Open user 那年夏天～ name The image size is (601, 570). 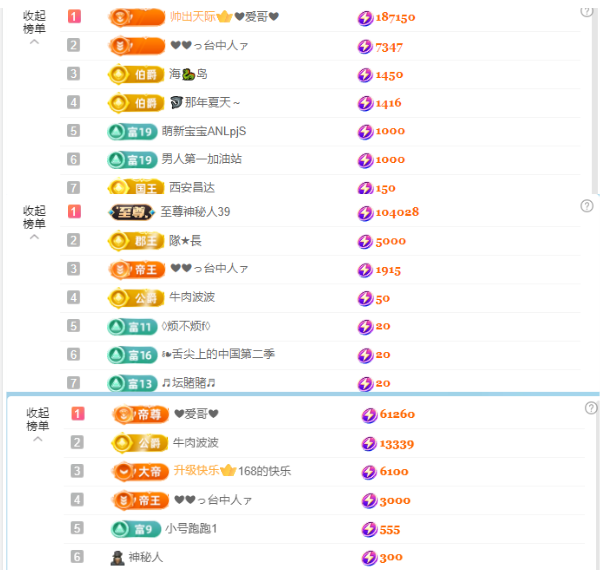pos(205,102)
